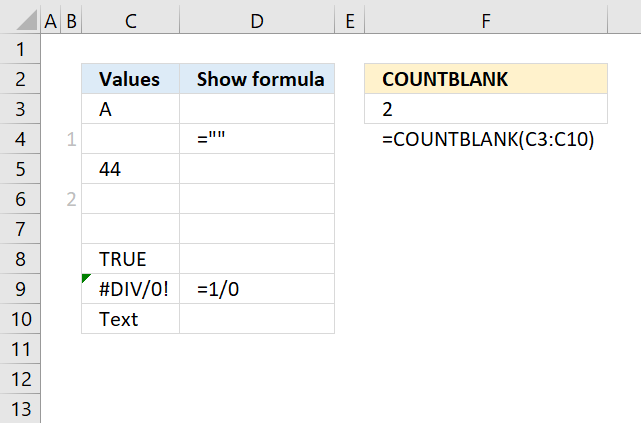This screenshot has height=423, width=641.
Task: Select row 3 header
Action: [x=20, y=110]
